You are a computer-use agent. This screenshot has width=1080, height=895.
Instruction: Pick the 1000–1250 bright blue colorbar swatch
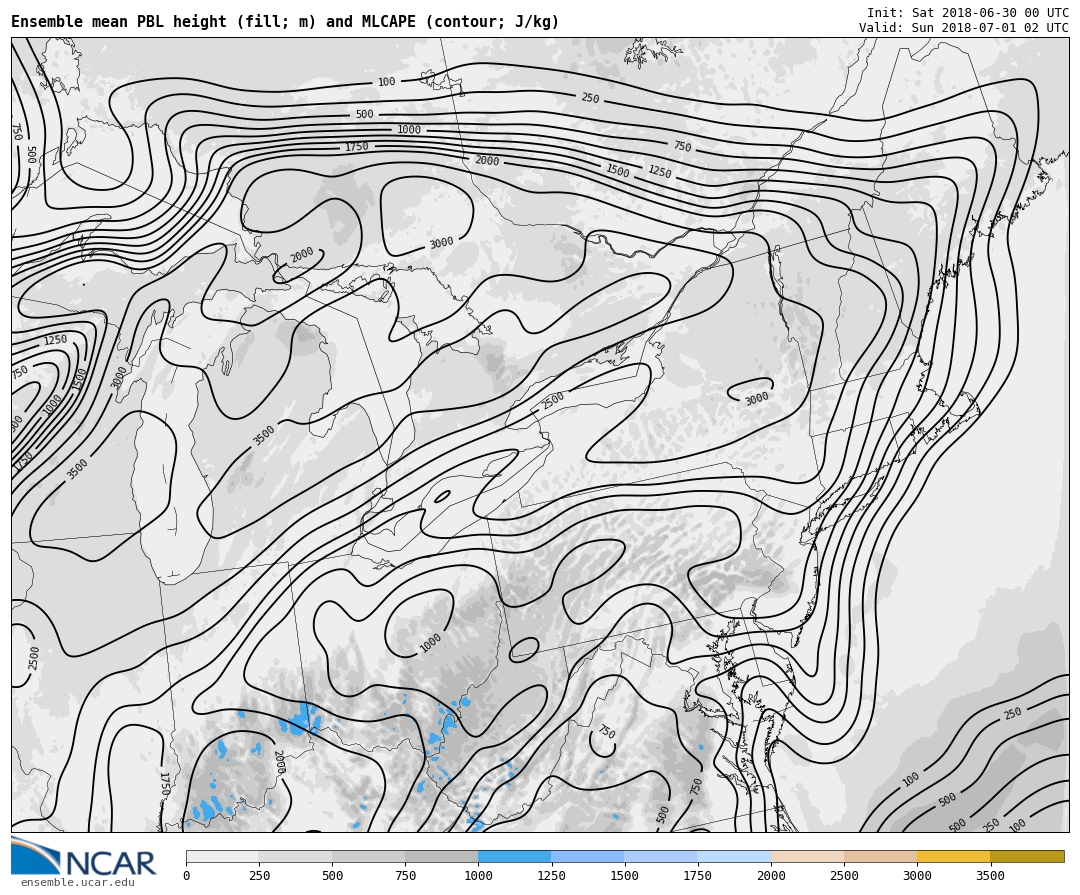[515, 856]
